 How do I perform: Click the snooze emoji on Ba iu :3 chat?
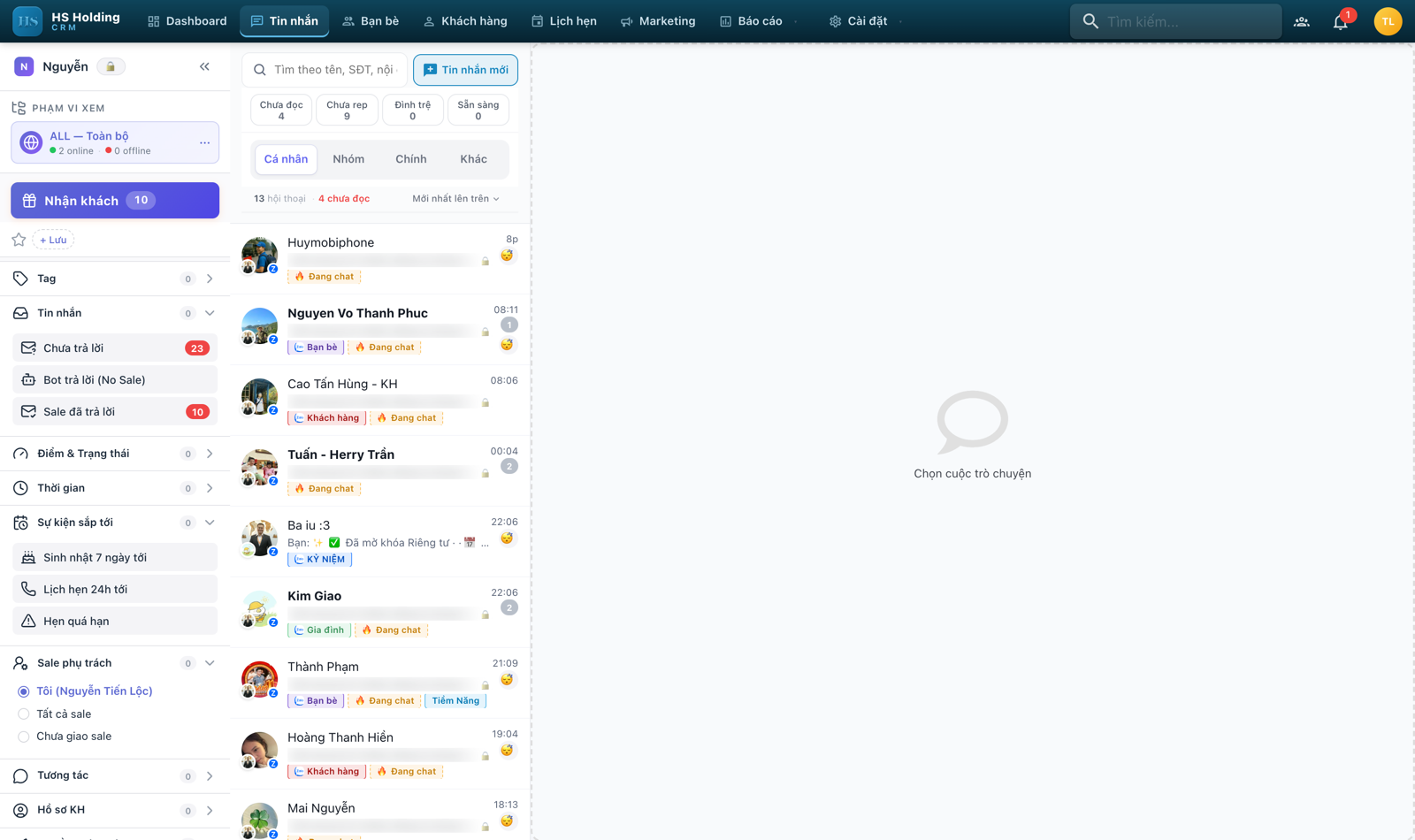507,538
